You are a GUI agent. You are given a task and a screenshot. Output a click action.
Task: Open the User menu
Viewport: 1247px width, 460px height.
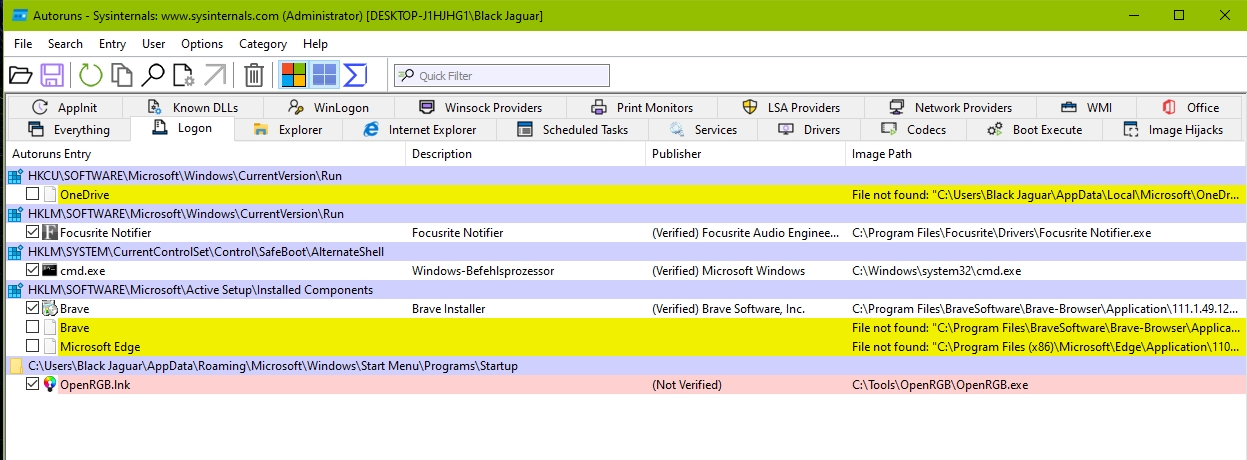click(x=153, y=44)
